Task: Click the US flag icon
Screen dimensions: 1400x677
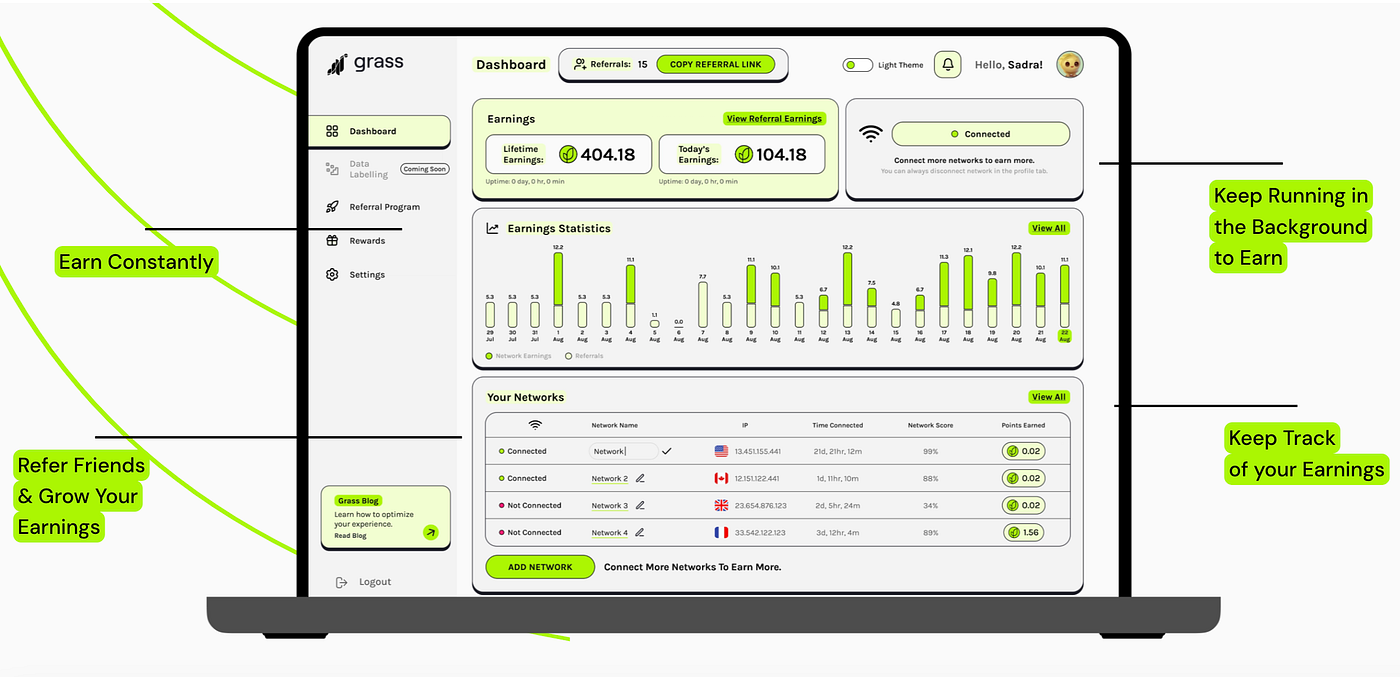Action: tap(721, 451)
